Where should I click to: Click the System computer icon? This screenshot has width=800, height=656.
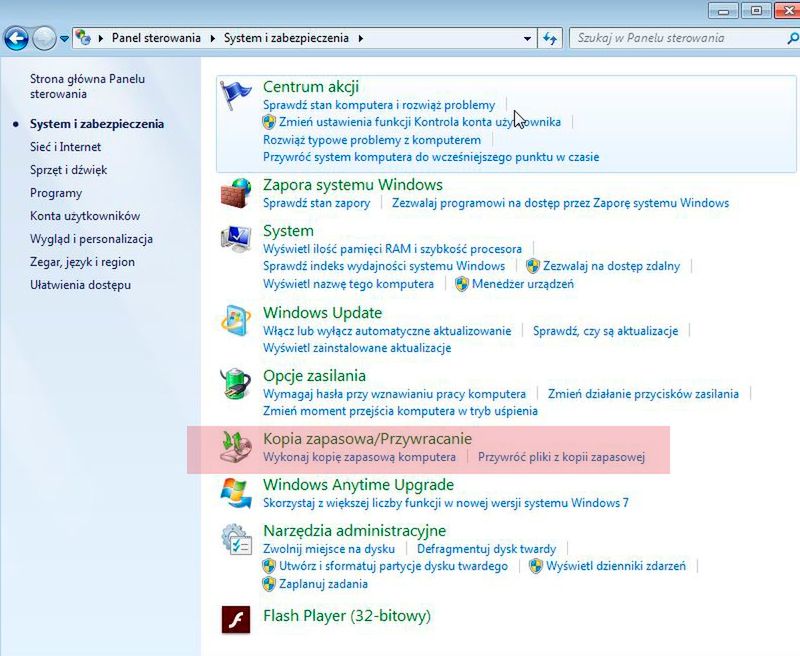click(236, 239)
